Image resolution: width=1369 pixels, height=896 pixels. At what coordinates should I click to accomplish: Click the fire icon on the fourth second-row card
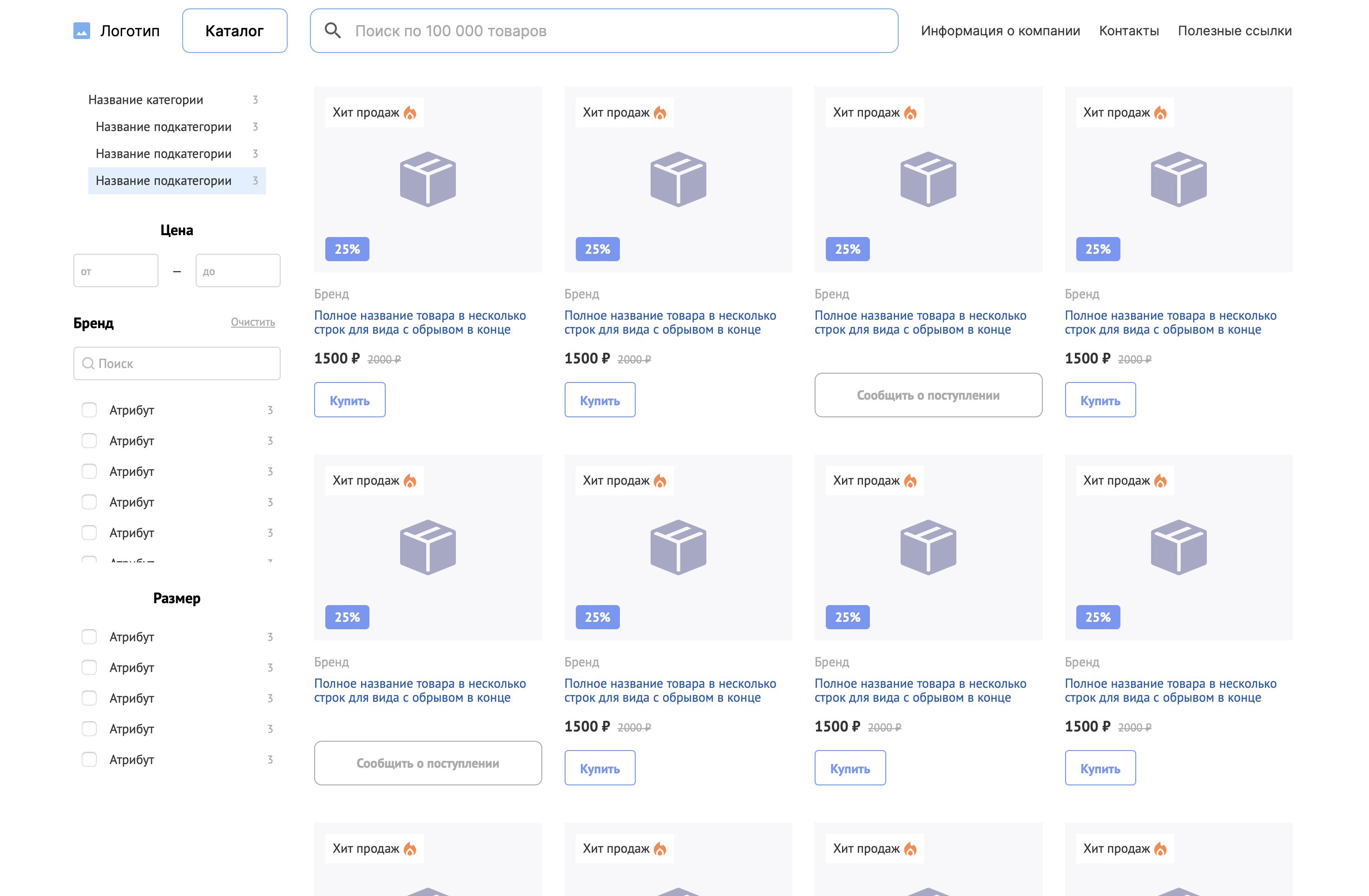(1160, 481)
